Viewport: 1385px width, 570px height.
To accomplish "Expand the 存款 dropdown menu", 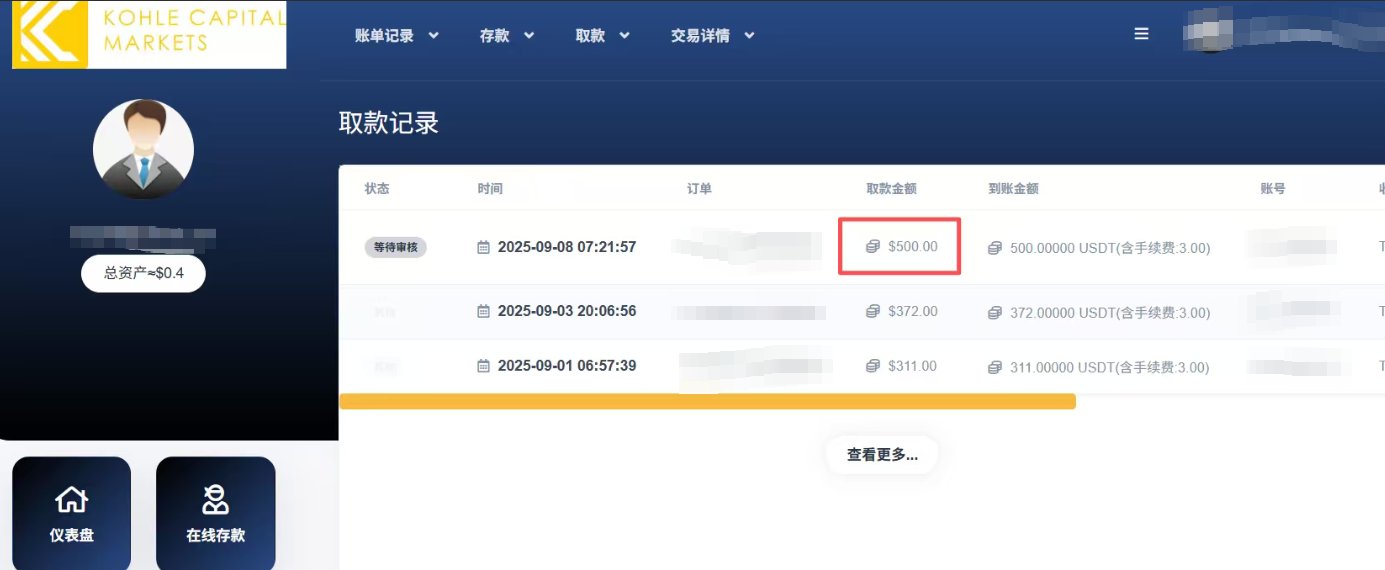I will point(507,36).
